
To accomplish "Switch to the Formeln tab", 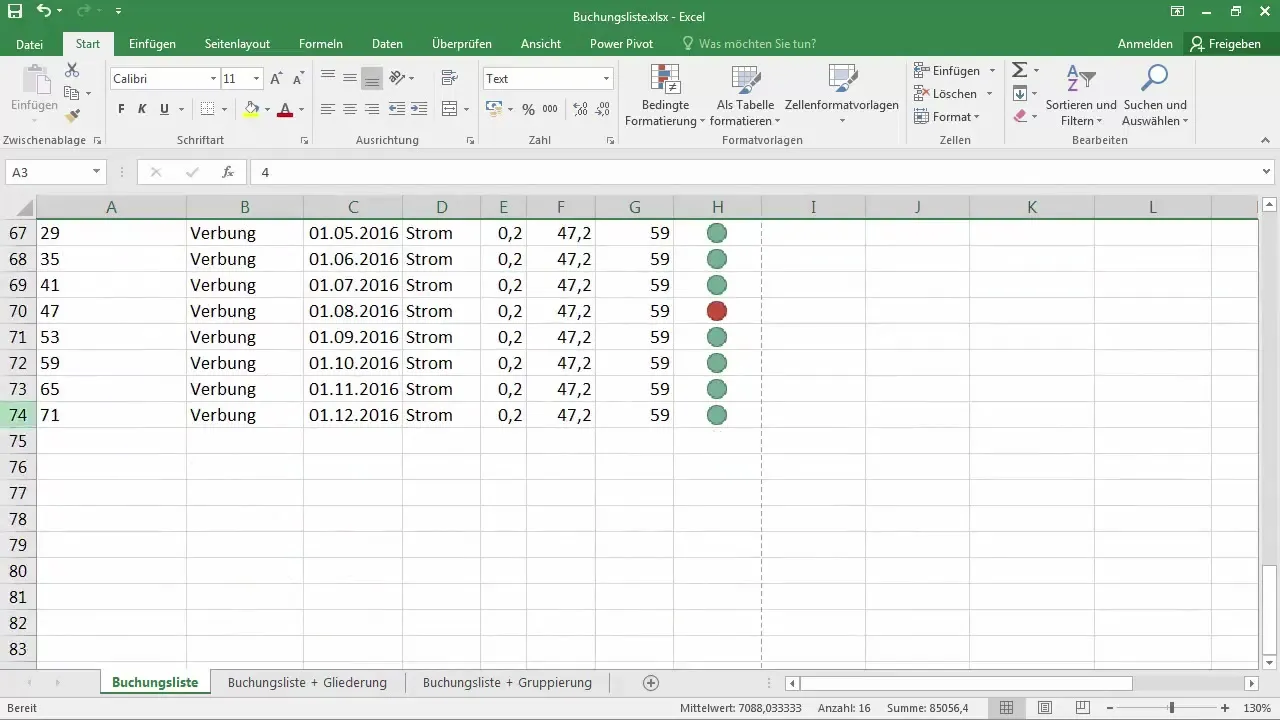I will point(321,44).
